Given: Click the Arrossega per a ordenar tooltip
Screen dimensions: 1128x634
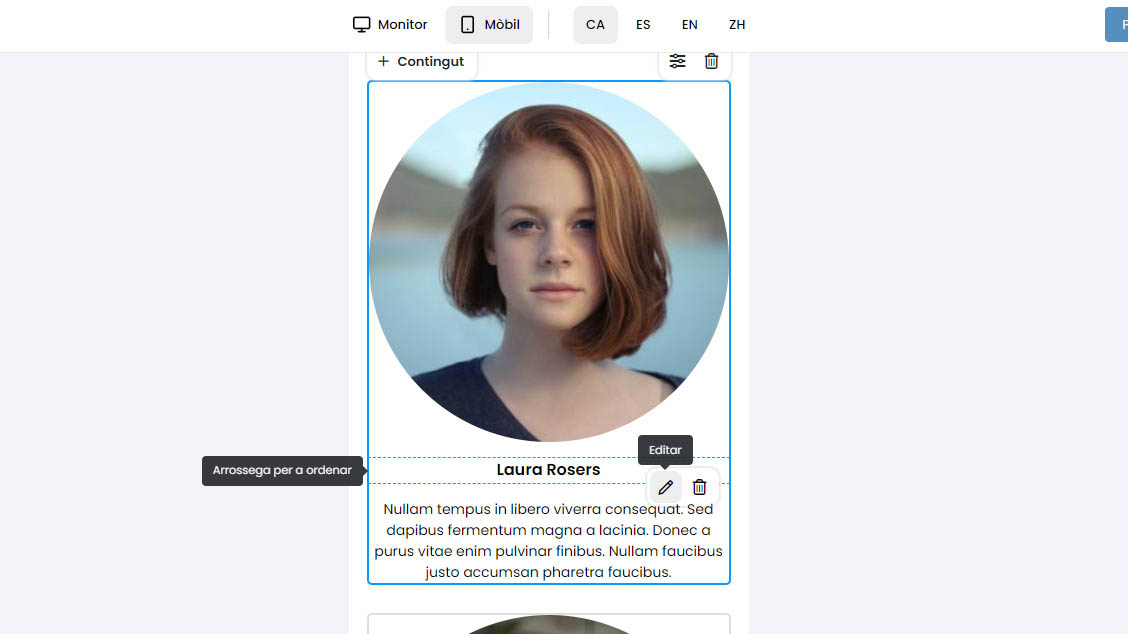Looking at the screenshot, I should click(282, 471).
